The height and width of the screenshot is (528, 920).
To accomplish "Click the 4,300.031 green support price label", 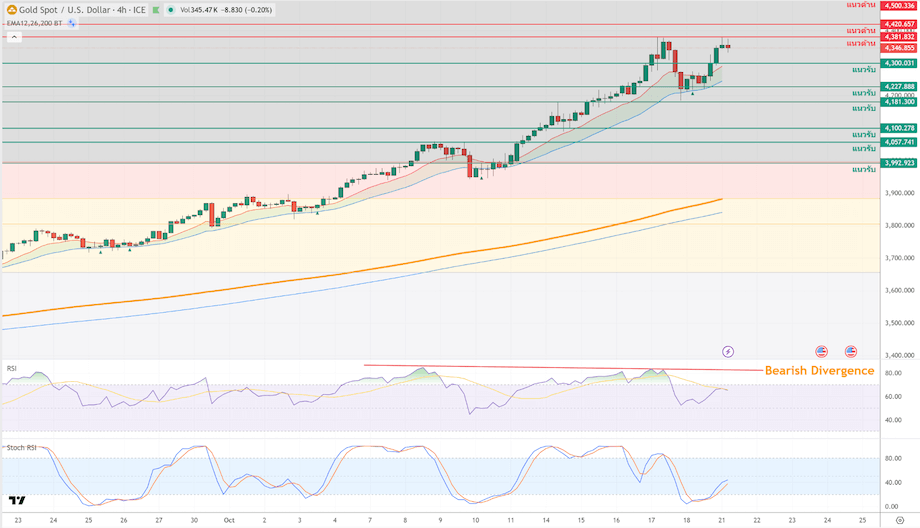I will point(898,63).
